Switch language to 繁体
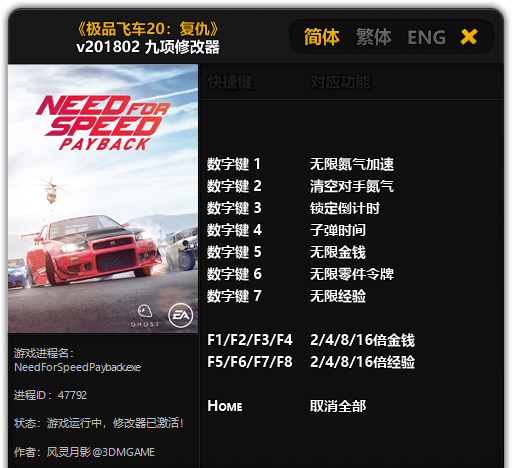The width and height of the screenshot is (512, 468). (x=373, y=37)
